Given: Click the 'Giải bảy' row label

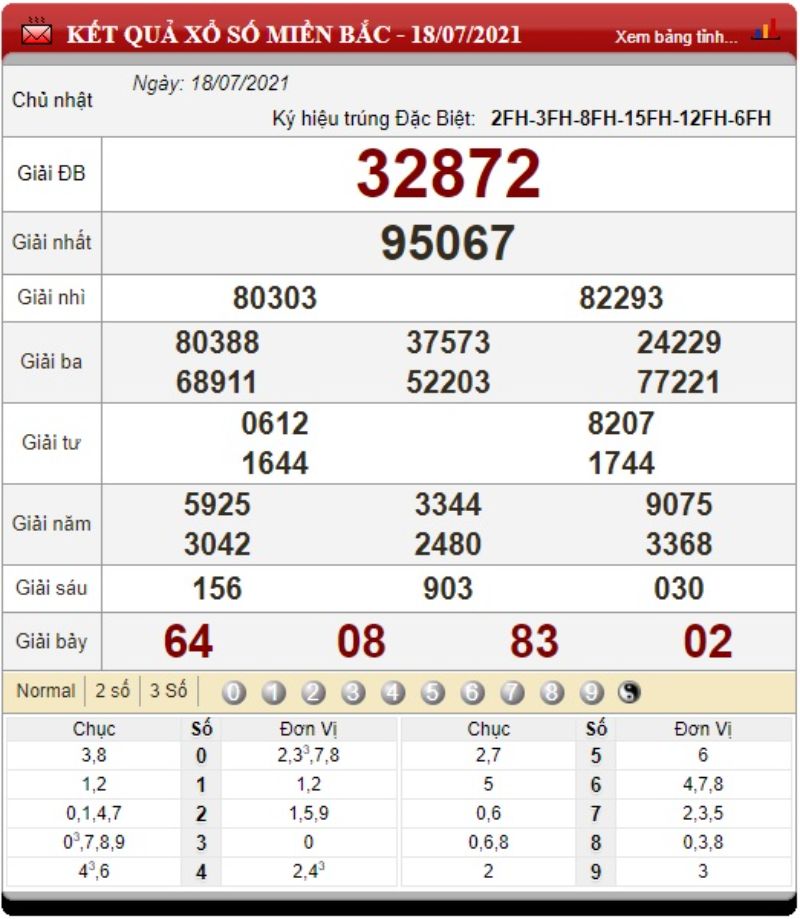Looking at the screenshot, I should click(x=52, y=641).
